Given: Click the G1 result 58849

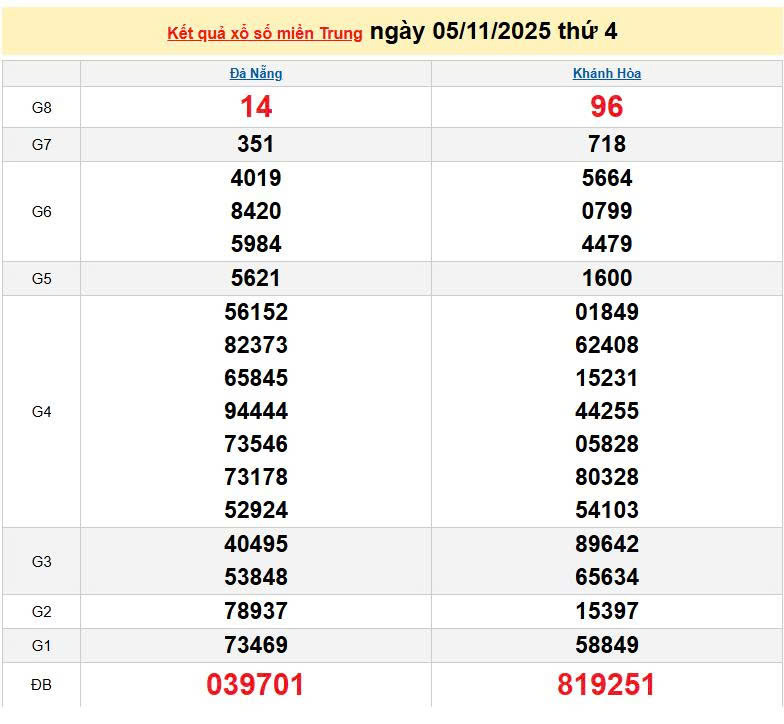Looking at the screenshot, I should click(x=607, y=645).
